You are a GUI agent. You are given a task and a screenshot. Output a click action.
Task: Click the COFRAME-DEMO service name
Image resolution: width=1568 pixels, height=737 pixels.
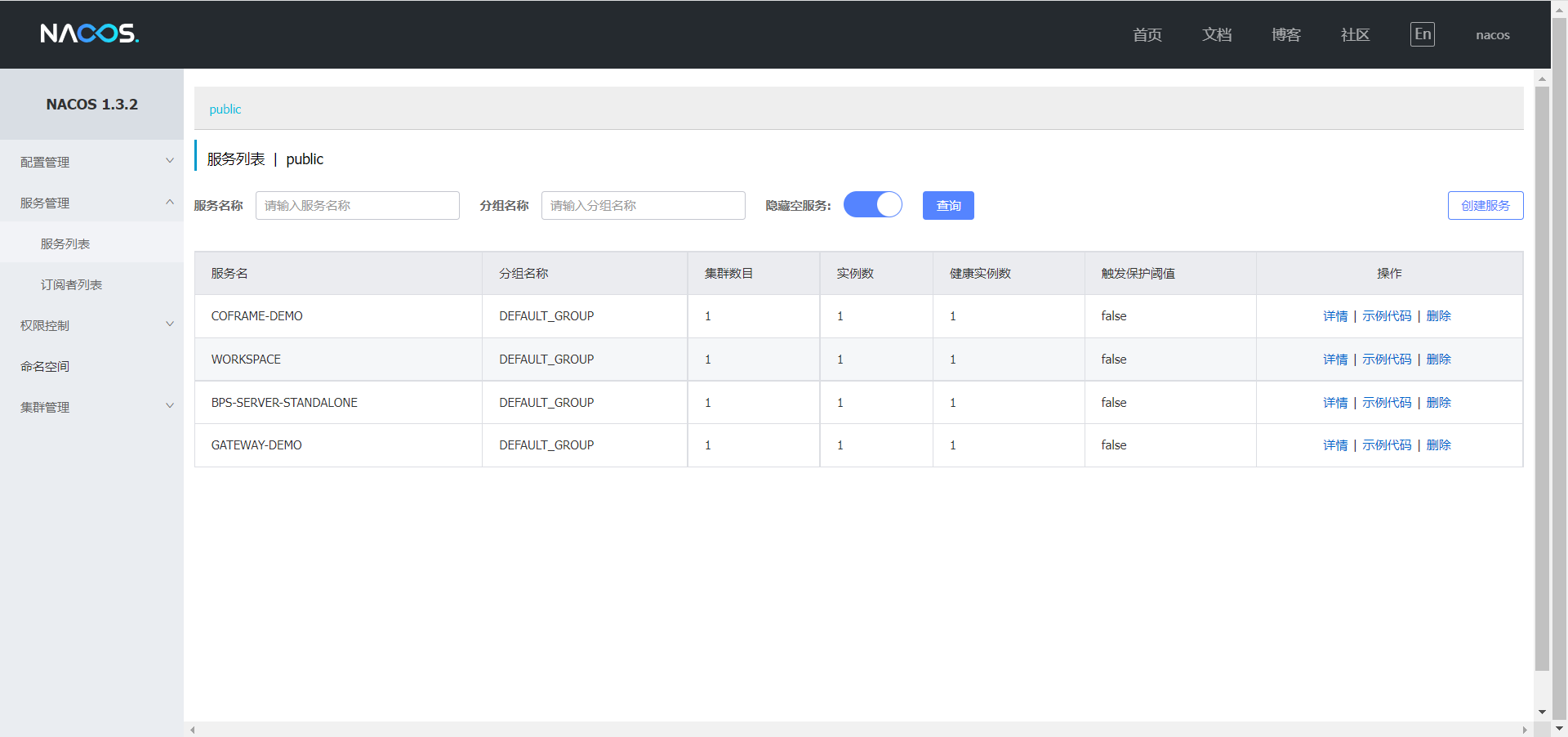(256, 316)
